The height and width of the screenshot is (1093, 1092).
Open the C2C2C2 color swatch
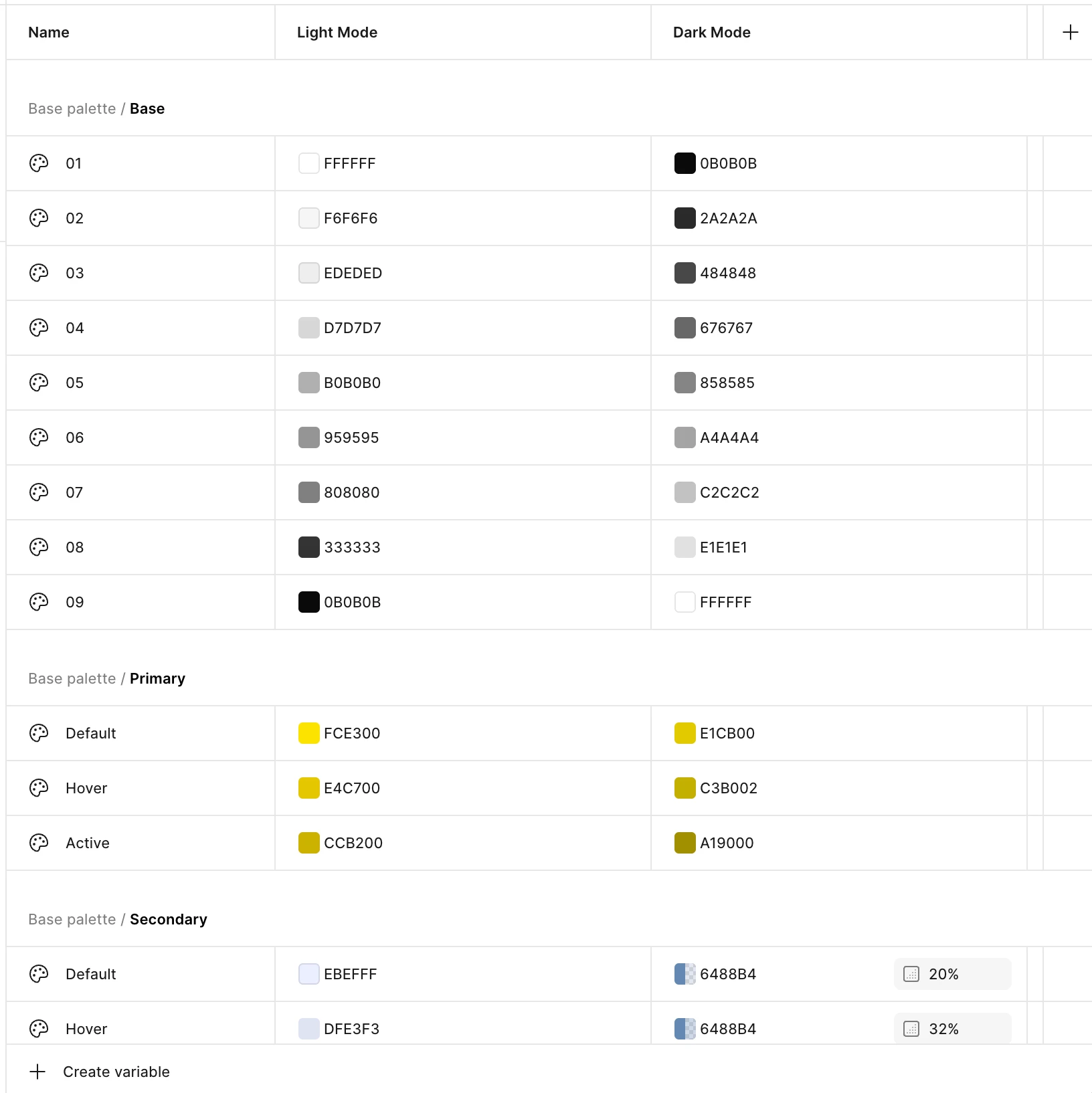[x=685, y=492]
